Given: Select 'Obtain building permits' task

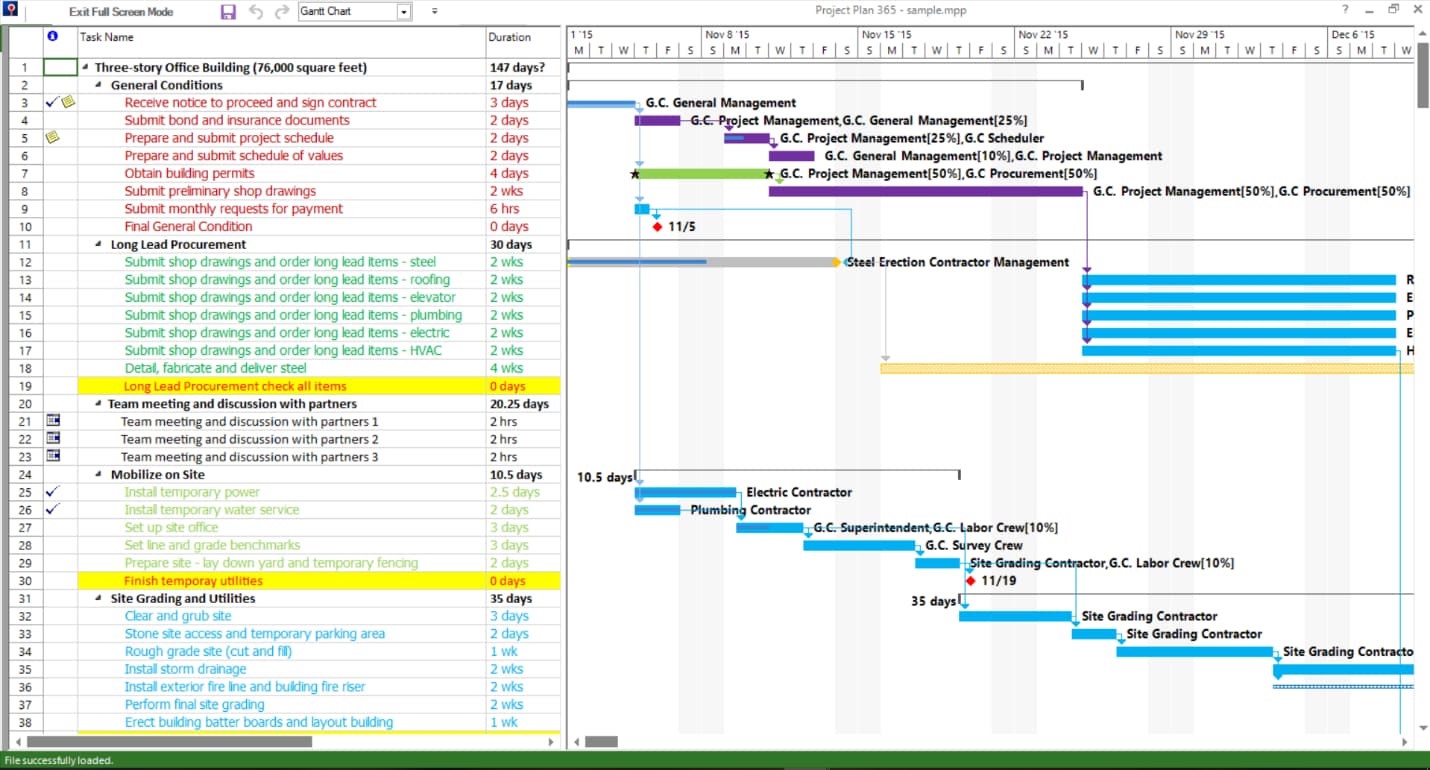Looking at the screenshot, I should [189, 173].
